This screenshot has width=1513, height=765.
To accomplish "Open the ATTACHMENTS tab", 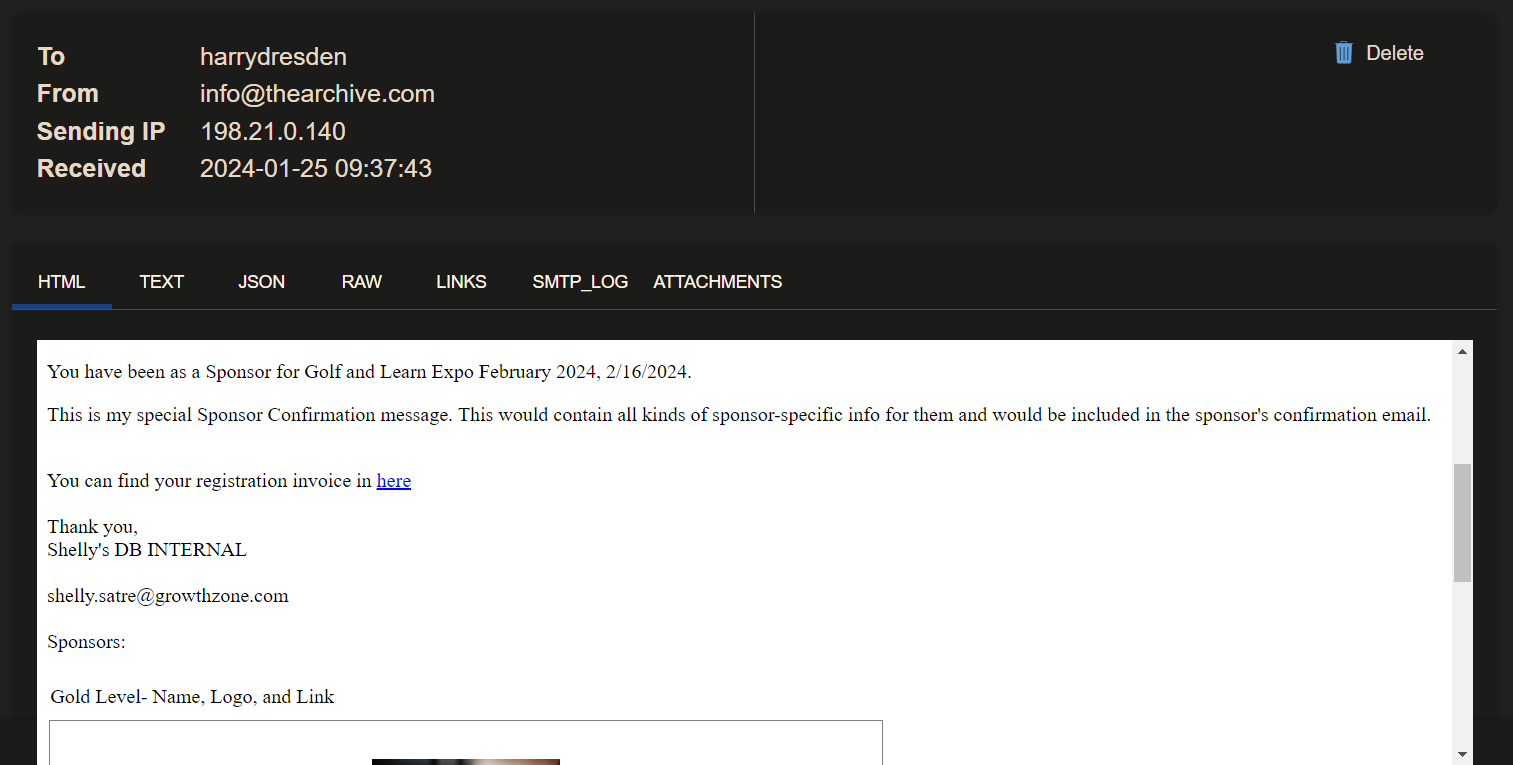I will pyautogui.click(x=717, y=282).
